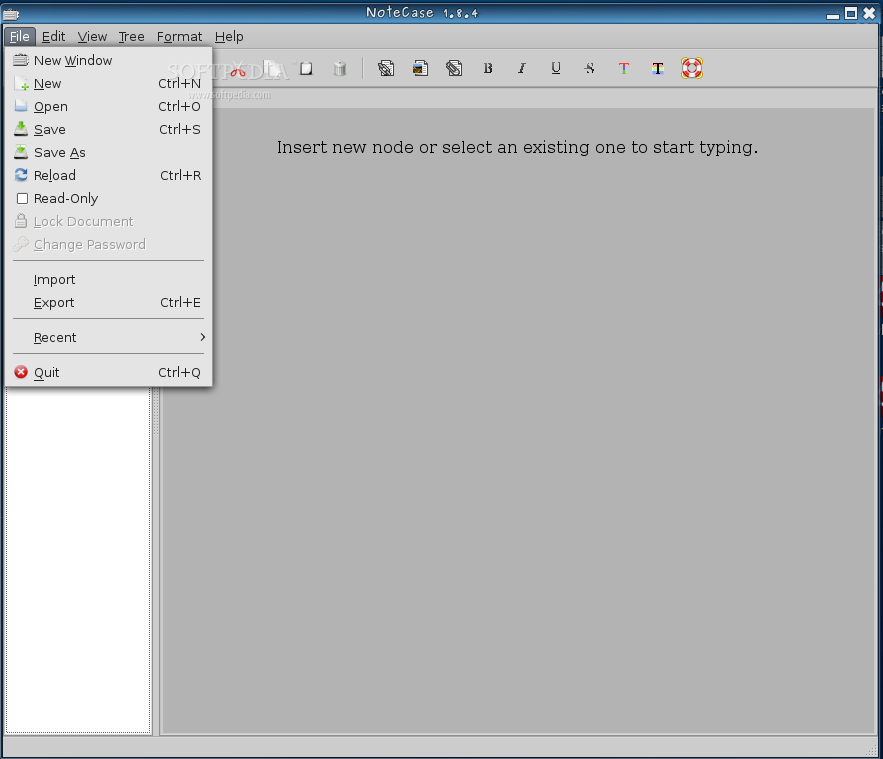Screen dimensions: 883x759
Task: Open node attachments paperclip icon
Action: tap(454, 69)
